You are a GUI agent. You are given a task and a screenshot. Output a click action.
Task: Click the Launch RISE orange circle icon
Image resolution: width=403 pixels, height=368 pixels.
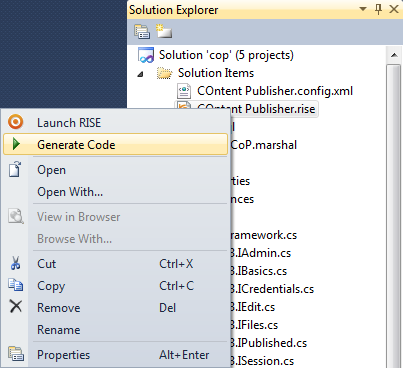15,122
